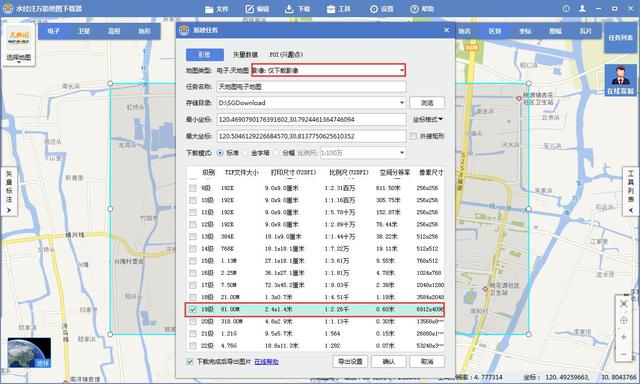The image size is (640, 384).
Task: Click the 取消 cancel button
Action: point(427,362)
